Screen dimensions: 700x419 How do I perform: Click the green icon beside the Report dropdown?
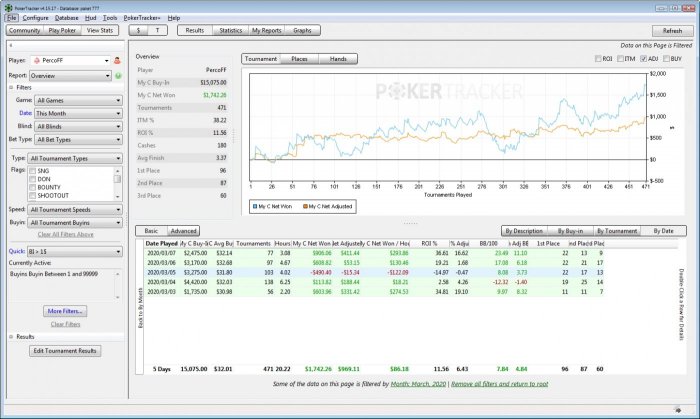tap(118, 75)
